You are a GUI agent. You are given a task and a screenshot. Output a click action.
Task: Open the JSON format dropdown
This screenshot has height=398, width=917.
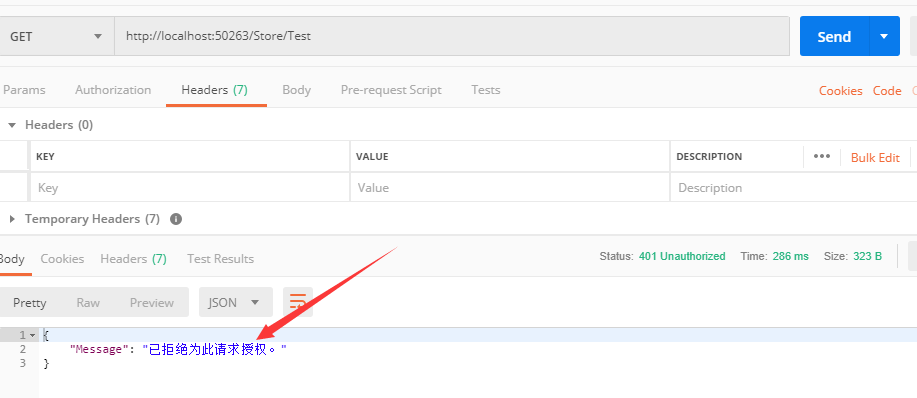[236, 302]
